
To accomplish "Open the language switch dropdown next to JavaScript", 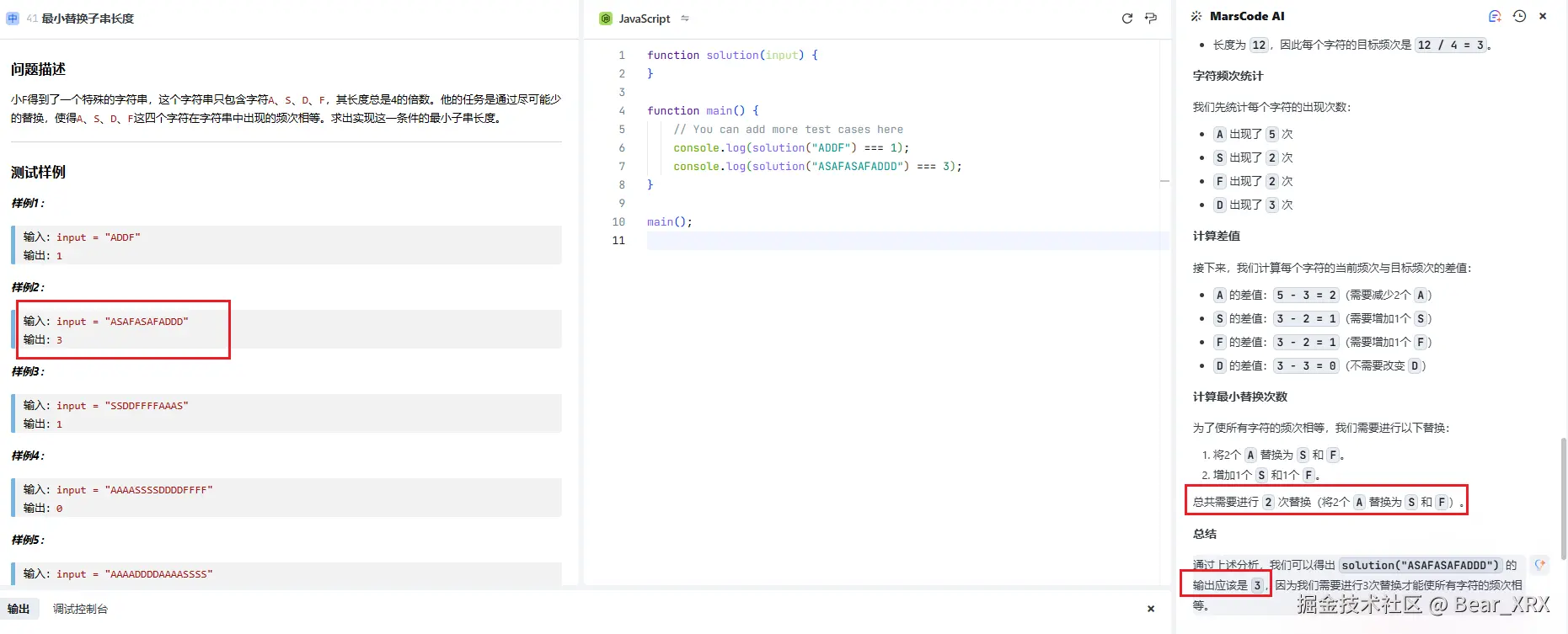I will (x=685, y=19).
